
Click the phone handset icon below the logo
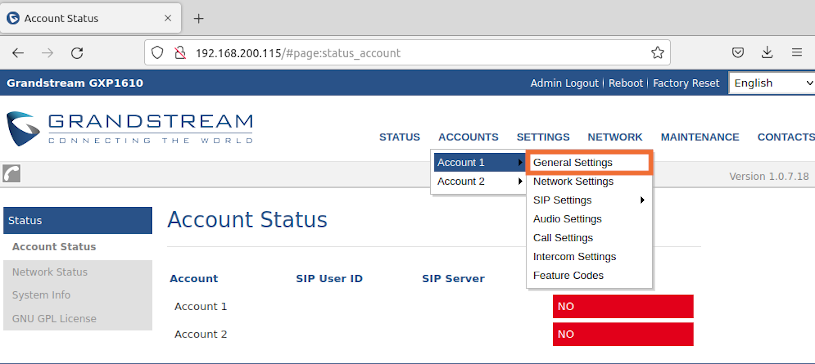click(11, 174)
